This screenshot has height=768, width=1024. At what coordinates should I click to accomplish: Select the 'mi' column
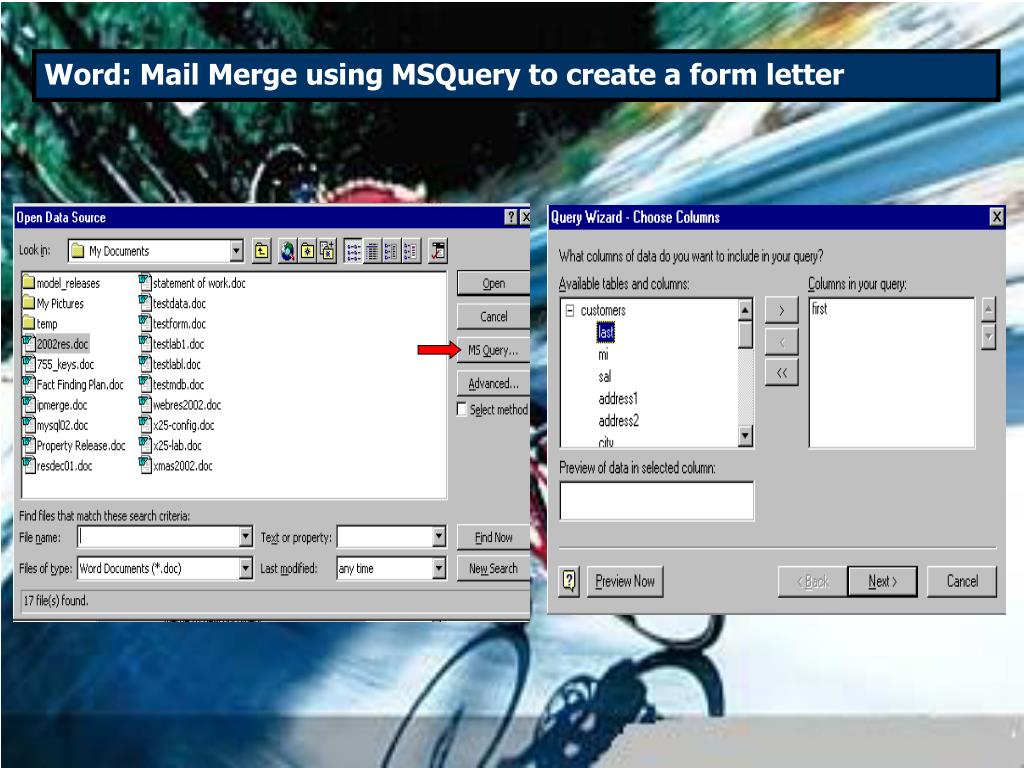(x=603, y=355)
